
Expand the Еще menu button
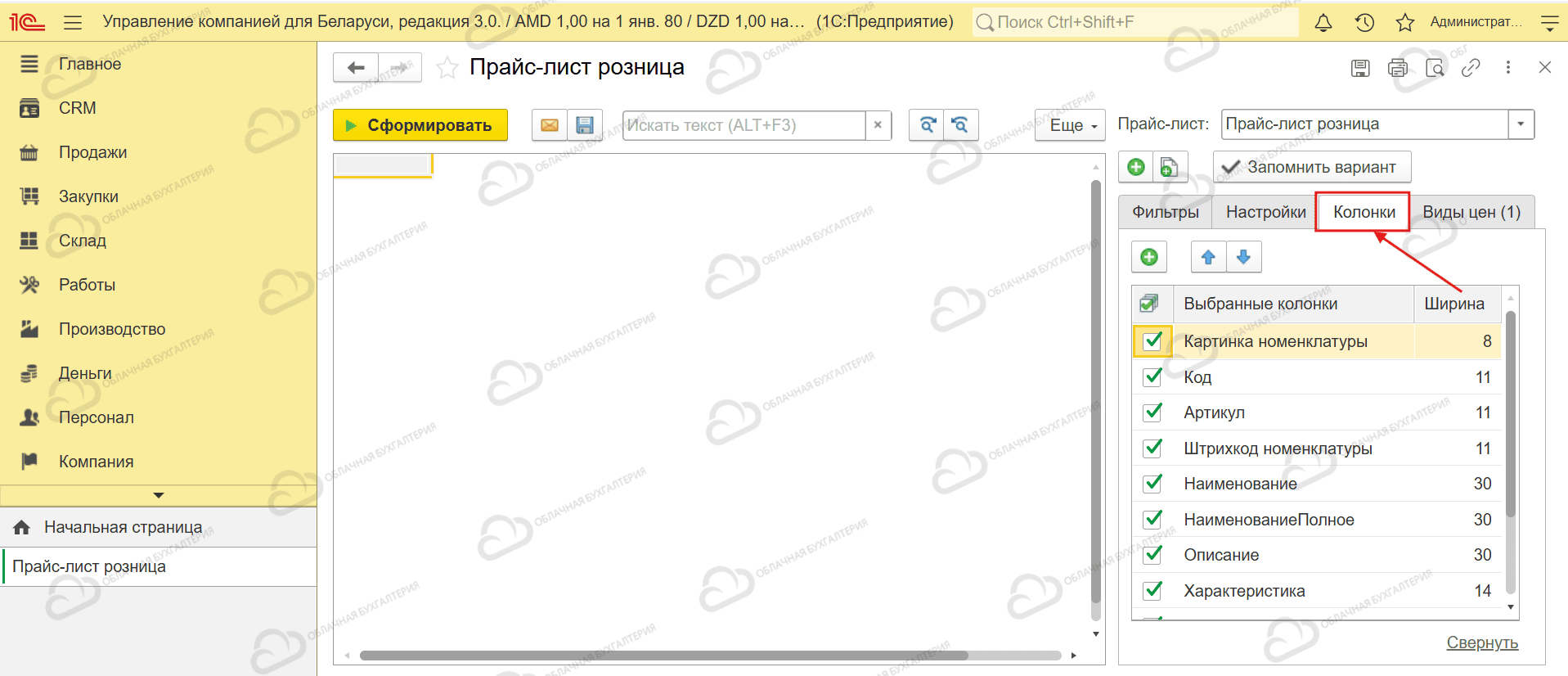click(x=1070, y=125)
